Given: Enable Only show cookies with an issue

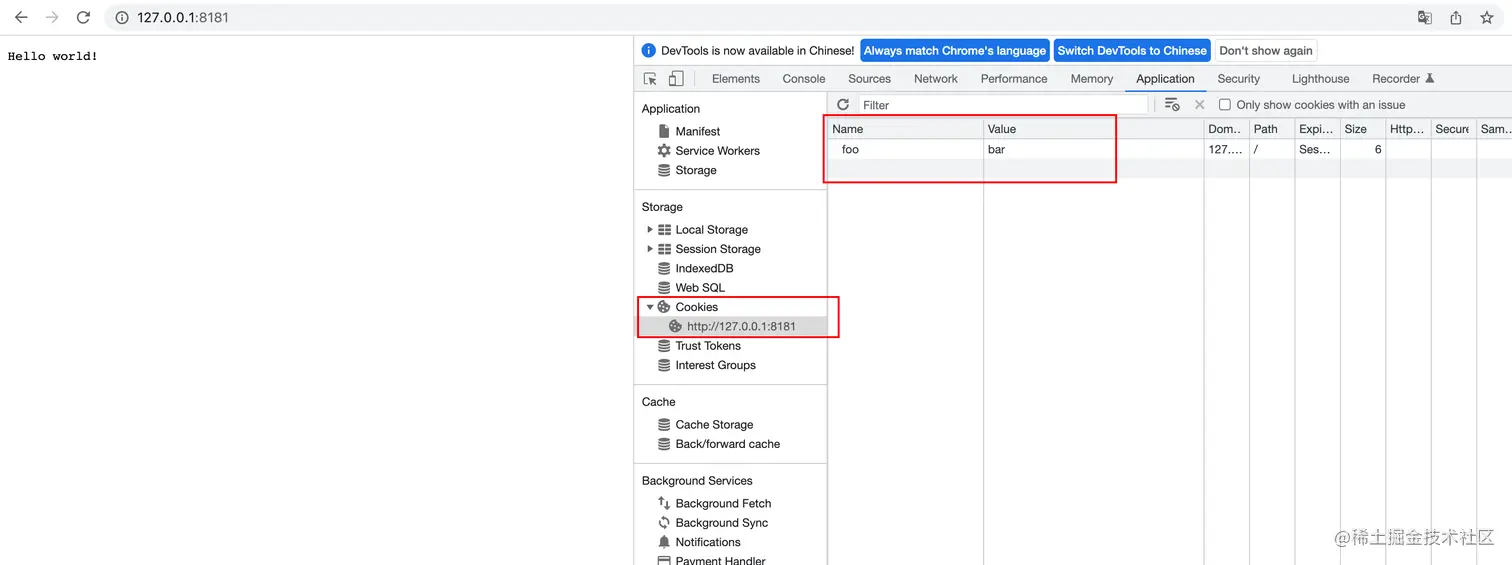Looking at the screenshot, I should (1224, 105).
